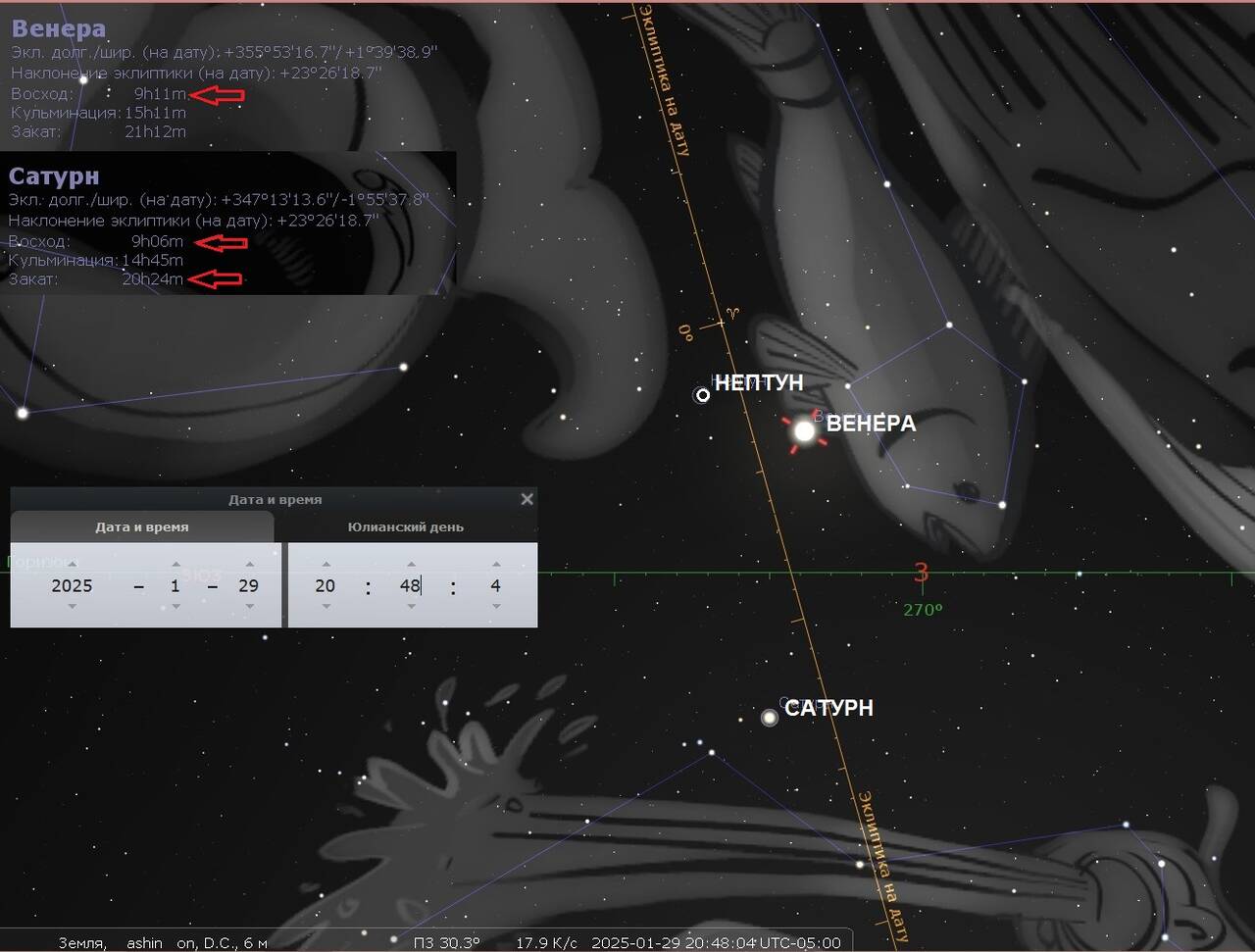
Task: Click Venus rise time 9h11m
Action: (x=160, y=94)
